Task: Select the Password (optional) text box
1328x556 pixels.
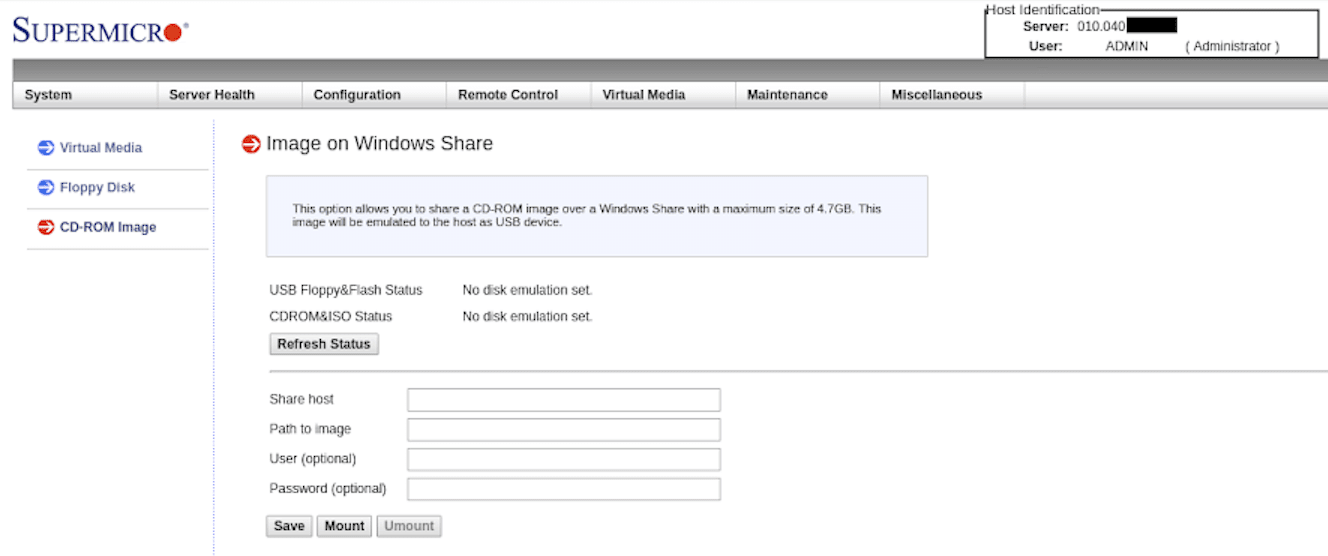Action: pyautogui.click(x=563, y=490)
